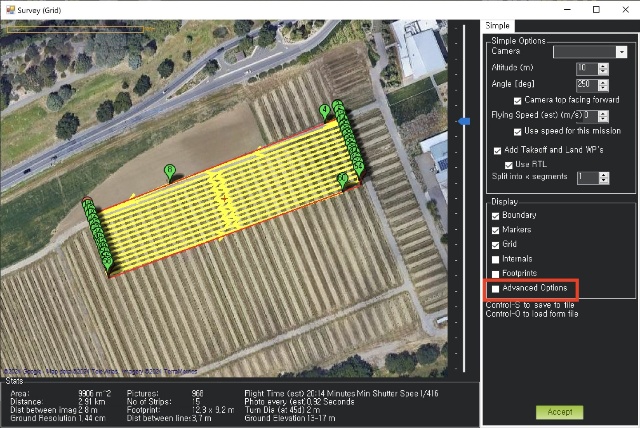This screenshot has height=428, width=640.
Task: Hide the Boundary display layer
Action: [x=495, y=216]
